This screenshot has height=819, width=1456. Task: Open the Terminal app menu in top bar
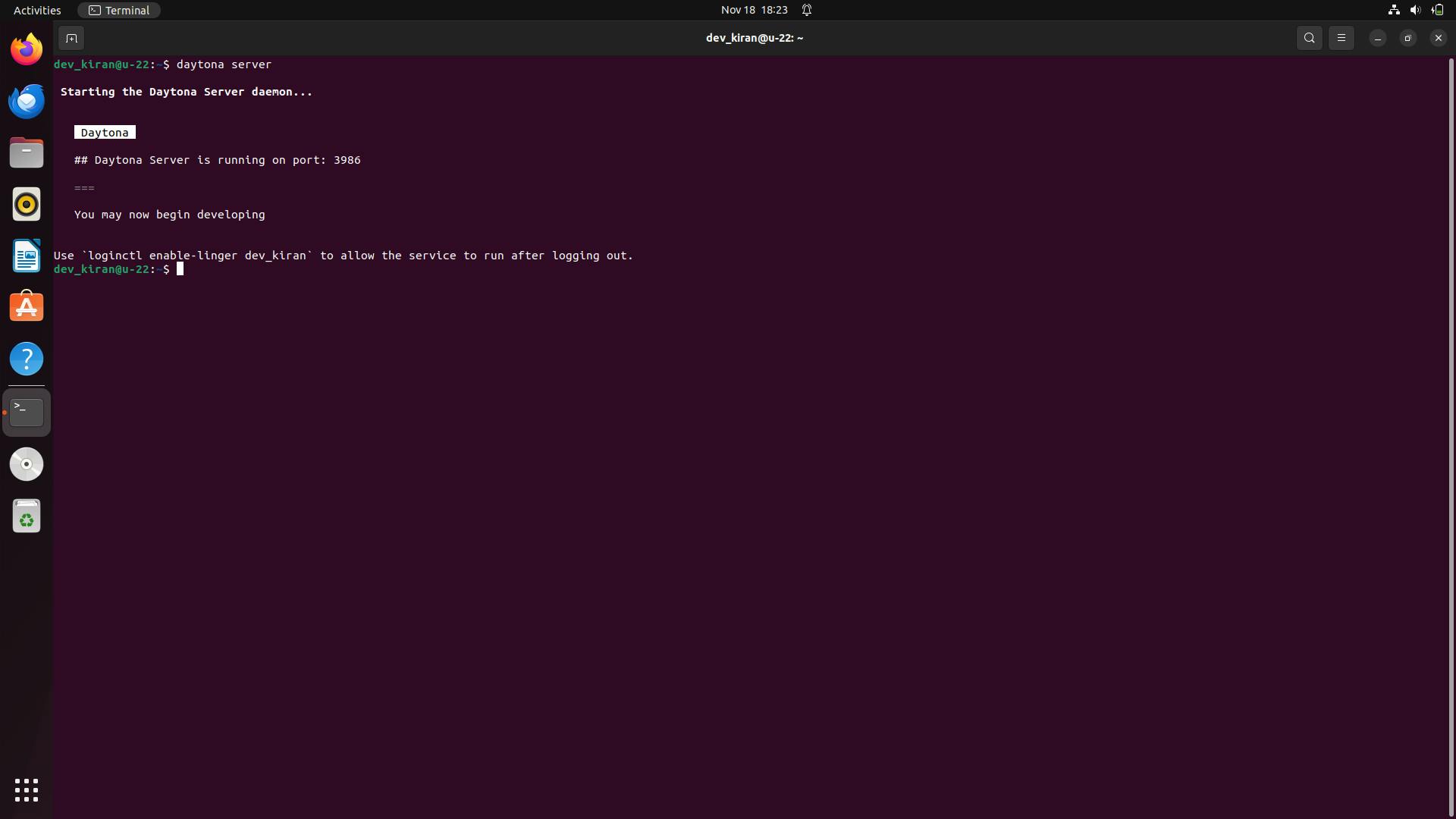[119, 10]
